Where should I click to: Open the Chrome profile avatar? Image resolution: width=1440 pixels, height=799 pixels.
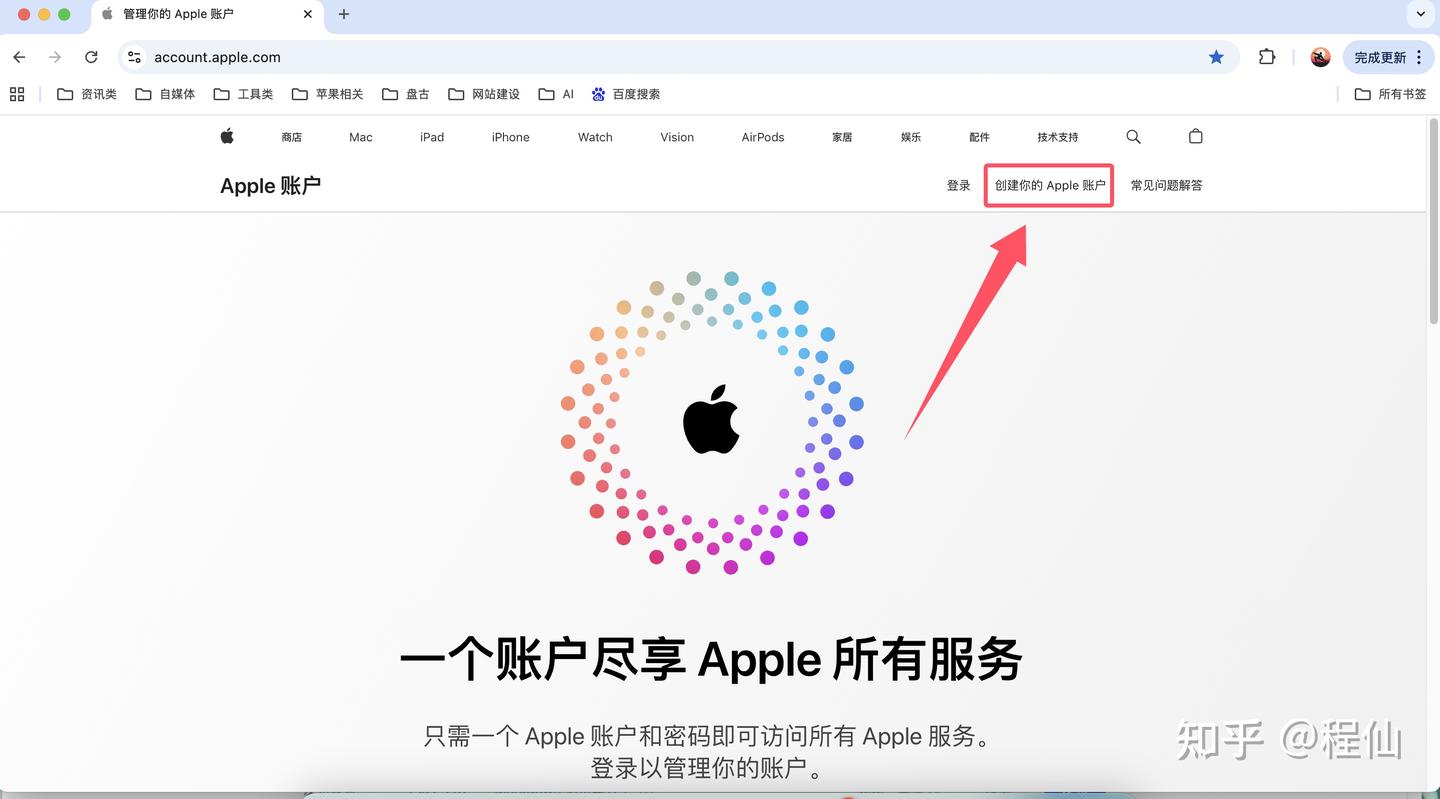[1320, 57]
